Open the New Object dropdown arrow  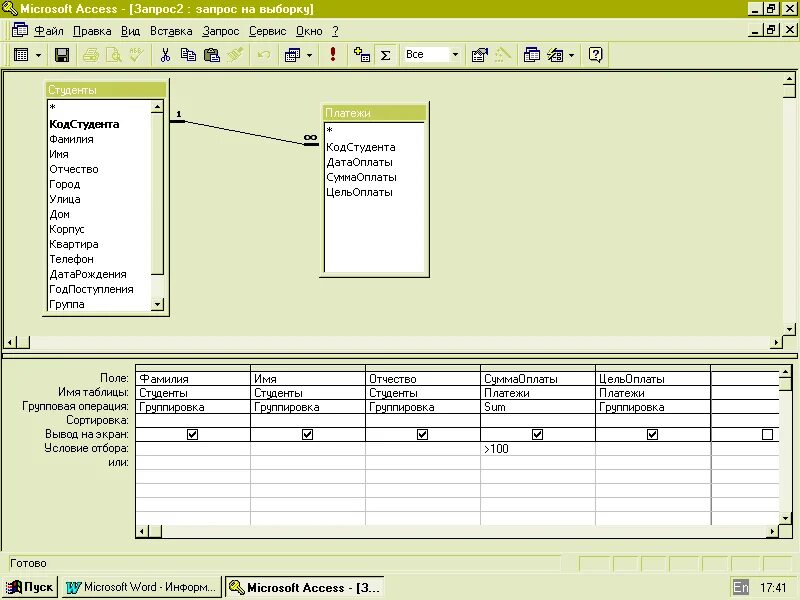click(x=571, y=55)
